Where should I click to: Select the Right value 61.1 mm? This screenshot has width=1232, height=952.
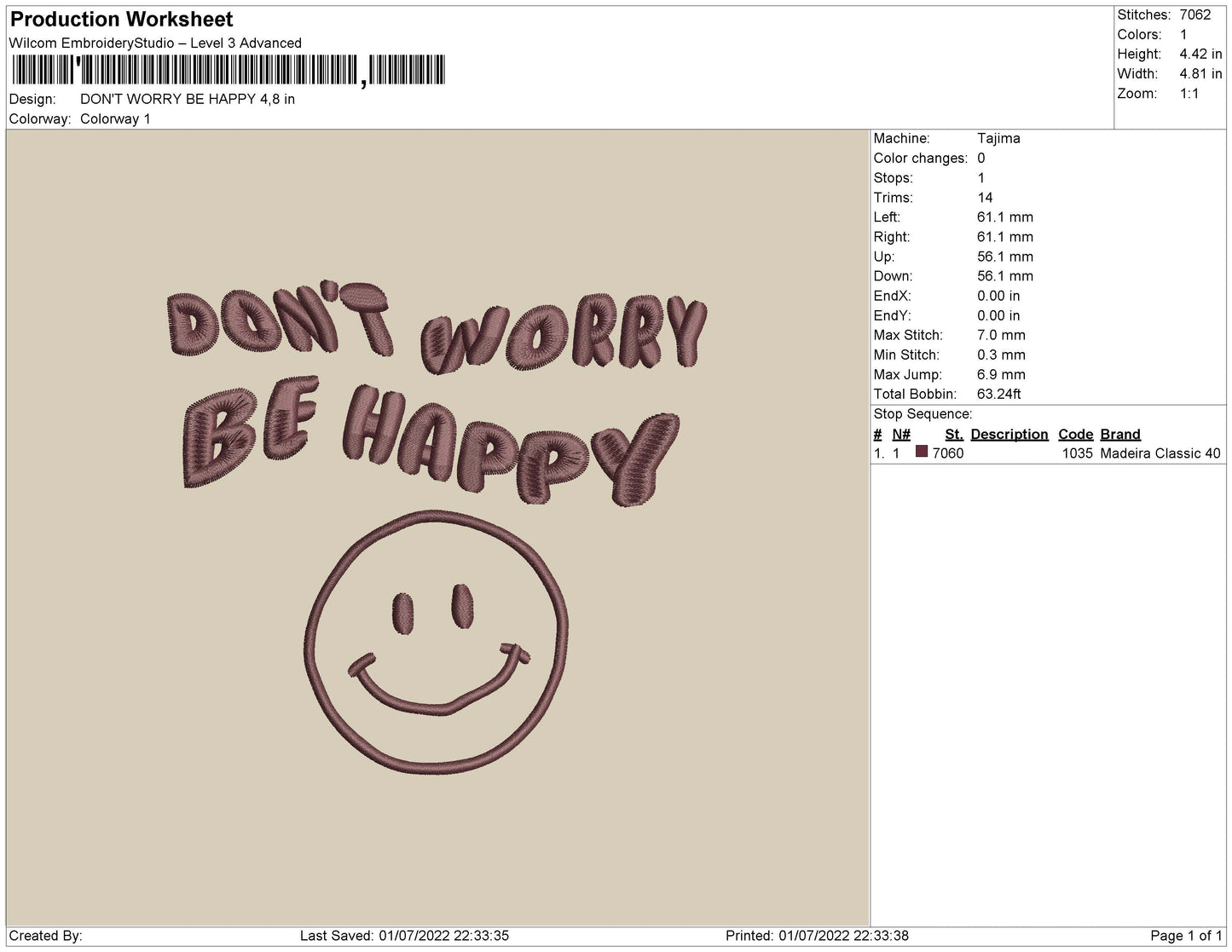[1005, 236]
